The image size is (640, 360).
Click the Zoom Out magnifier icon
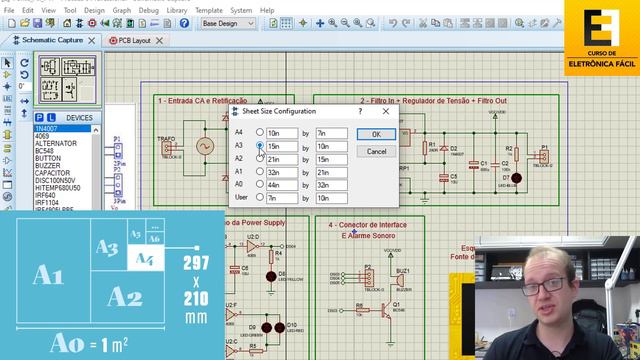[345, 23]
